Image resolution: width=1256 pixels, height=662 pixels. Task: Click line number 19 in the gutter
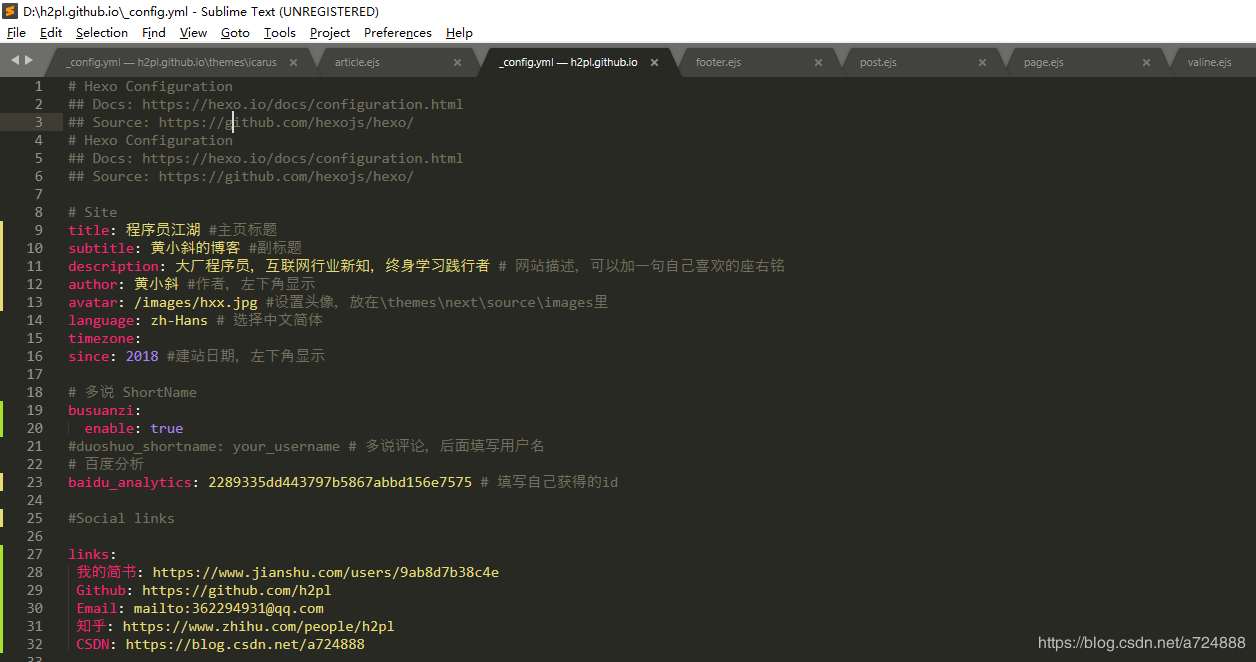[x=35, y=410]
